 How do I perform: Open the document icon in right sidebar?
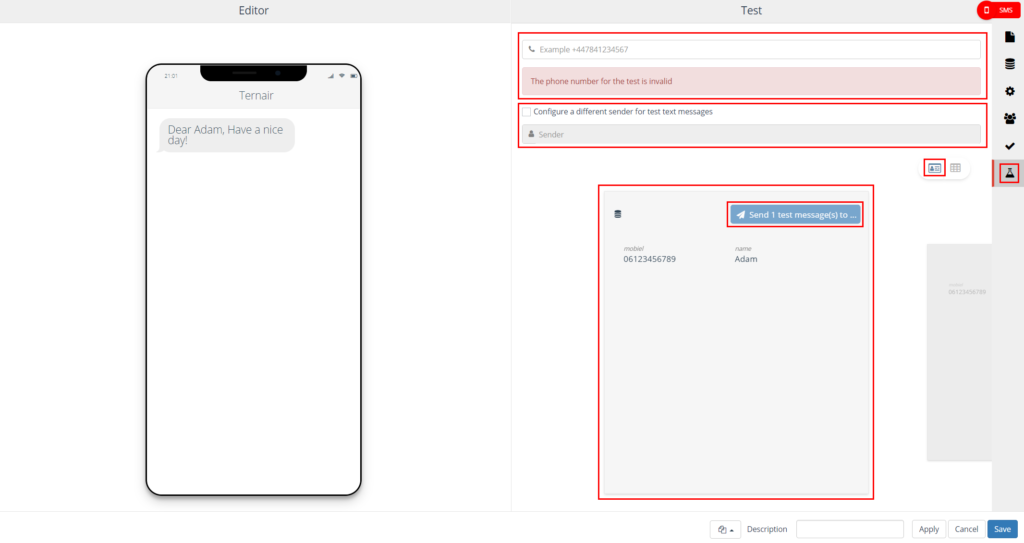click(x=1010, y=37)
